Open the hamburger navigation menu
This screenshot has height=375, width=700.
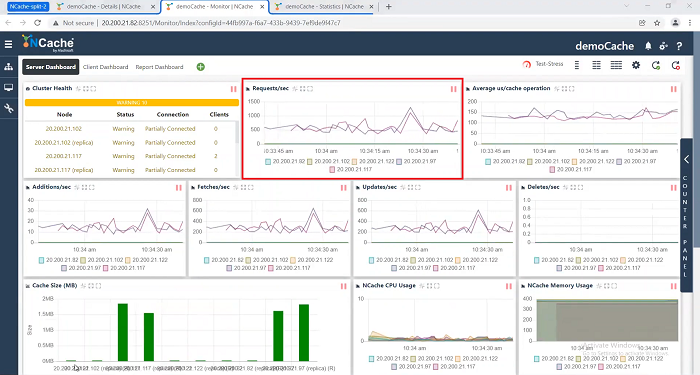pos(8,44)
